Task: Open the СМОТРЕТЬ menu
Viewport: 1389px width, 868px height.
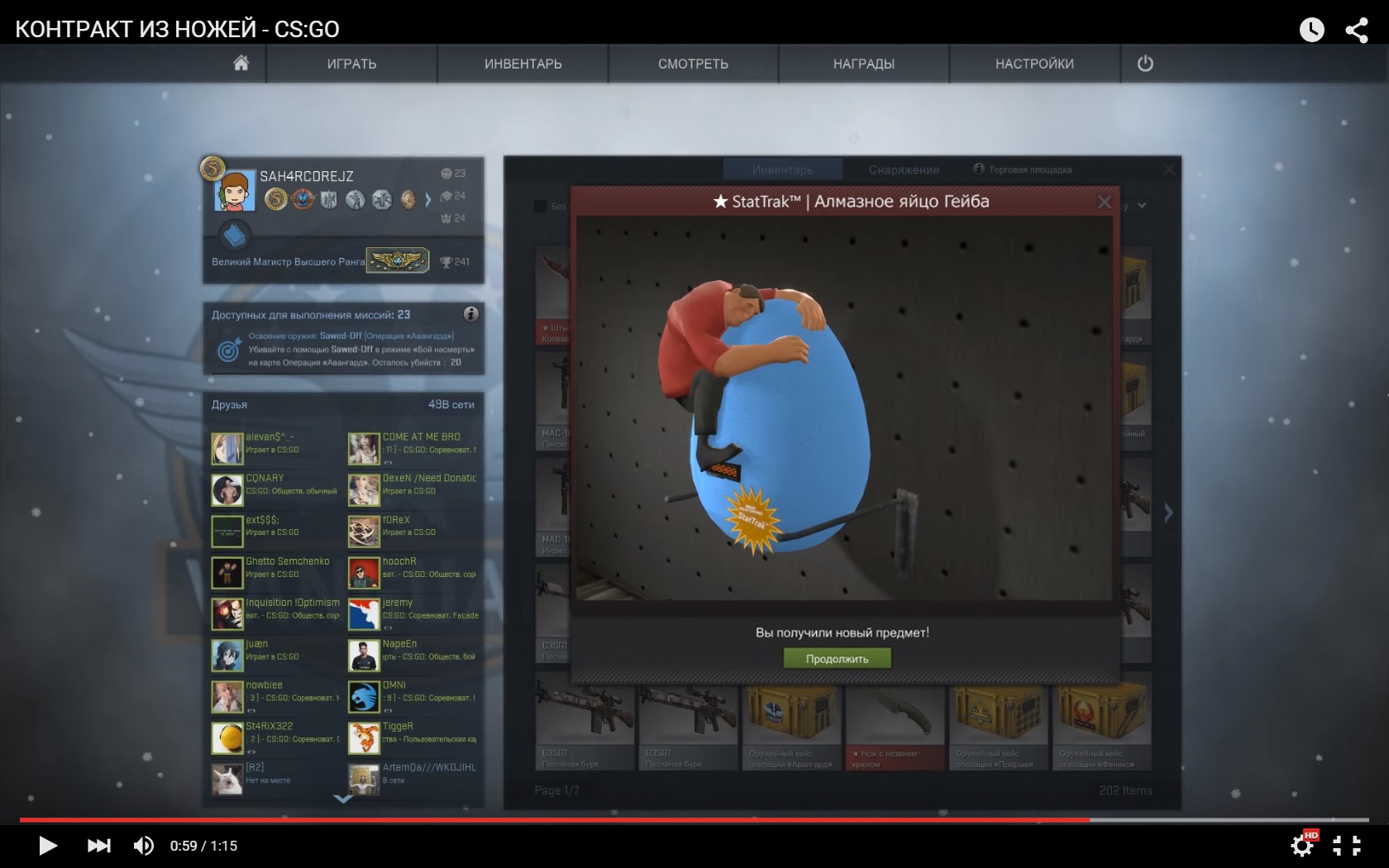Action: pyautogui.click(x=693, y=64)
